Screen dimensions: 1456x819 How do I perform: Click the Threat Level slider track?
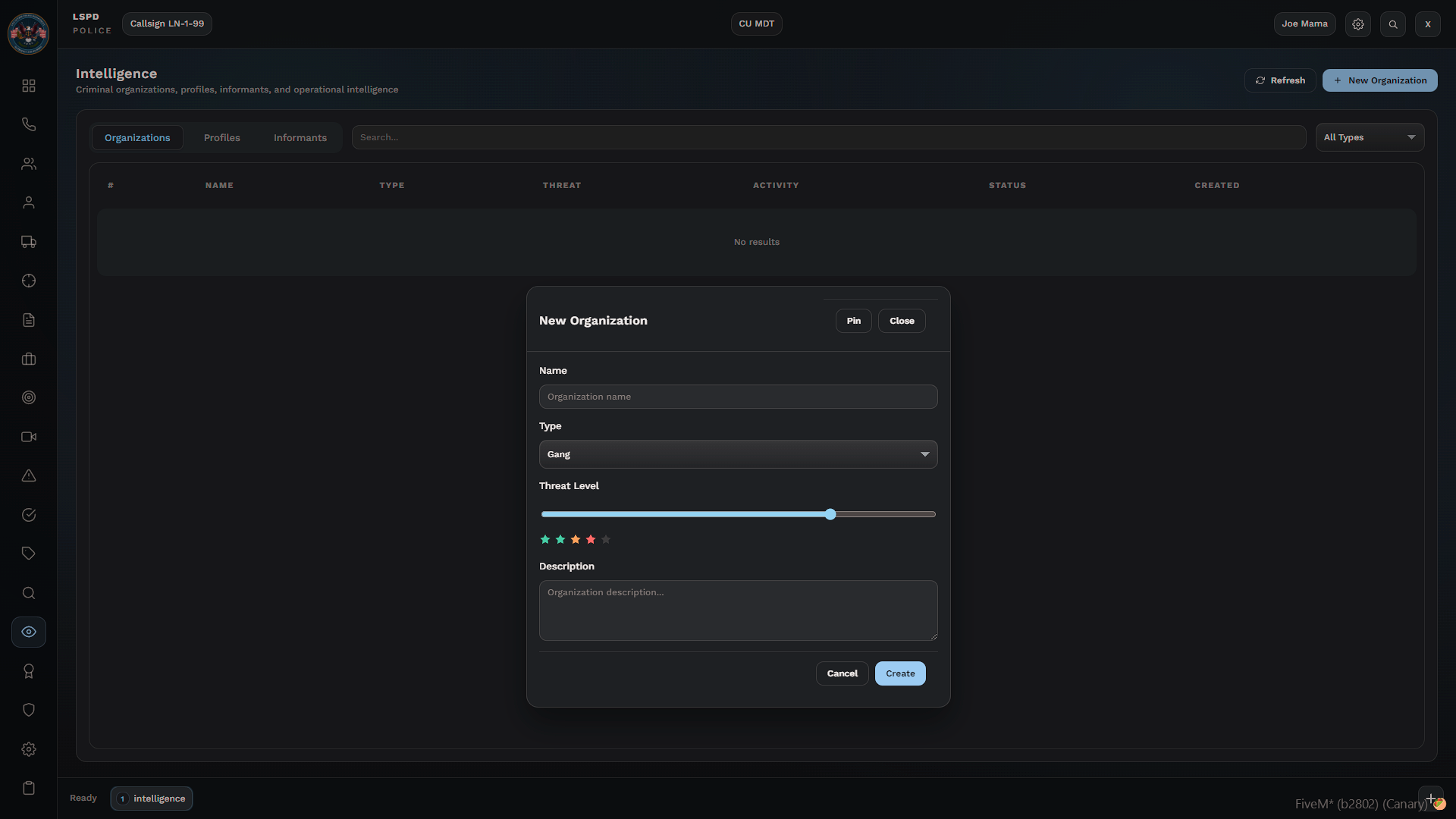click(x=682, y=514)
